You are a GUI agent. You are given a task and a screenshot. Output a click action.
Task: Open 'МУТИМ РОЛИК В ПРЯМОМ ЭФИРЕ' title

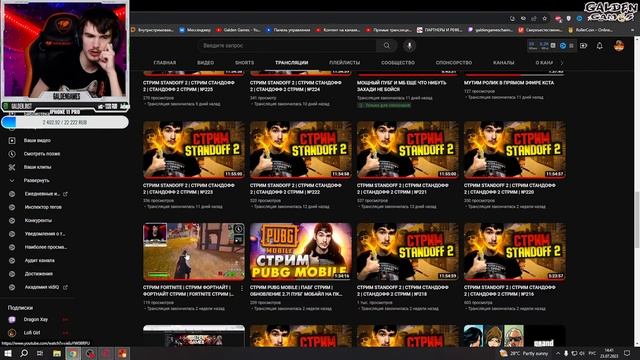coord(509,83)
